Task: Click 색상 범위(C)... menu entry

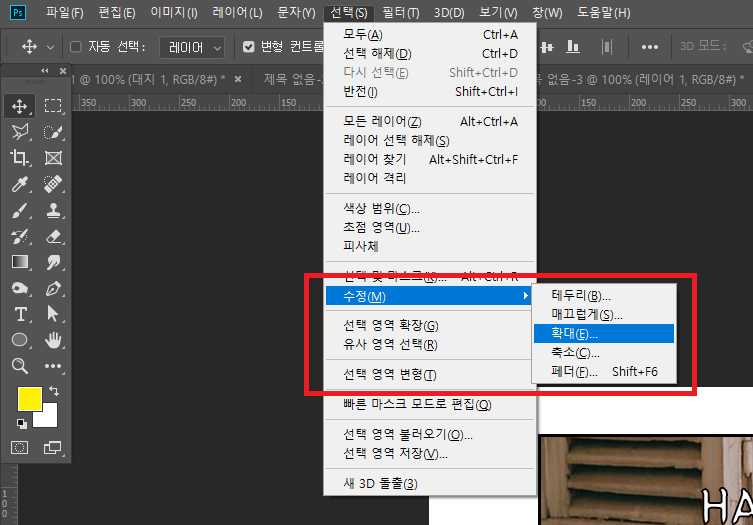Action: point(381,209)
